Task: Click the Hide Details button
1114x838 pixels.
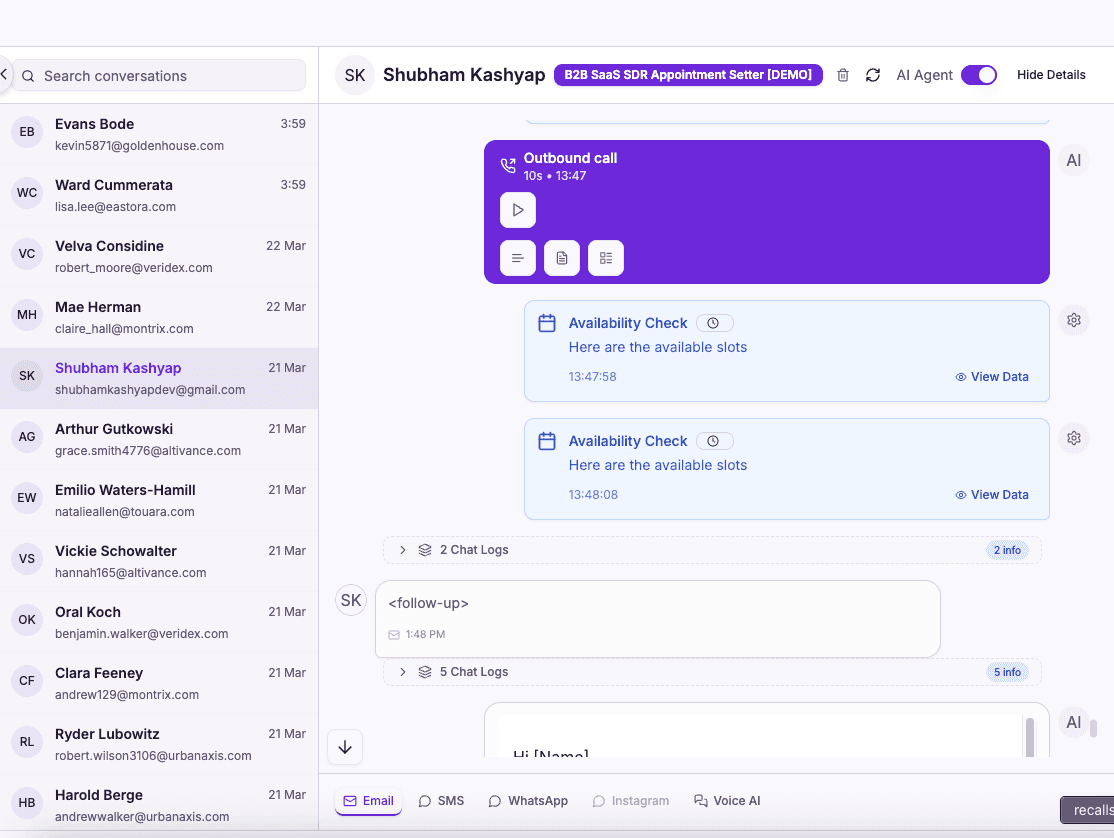Action: 1051,74
